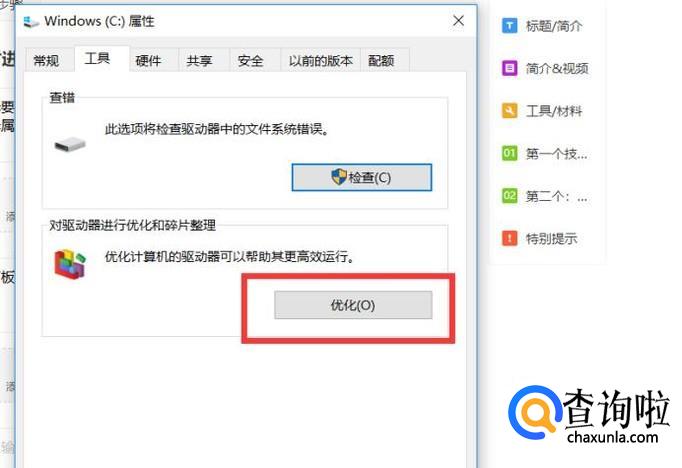The height and width of the screenshot is (468, 682).
Task: Select the 配额 tab
Action: (x=381, y=60)
